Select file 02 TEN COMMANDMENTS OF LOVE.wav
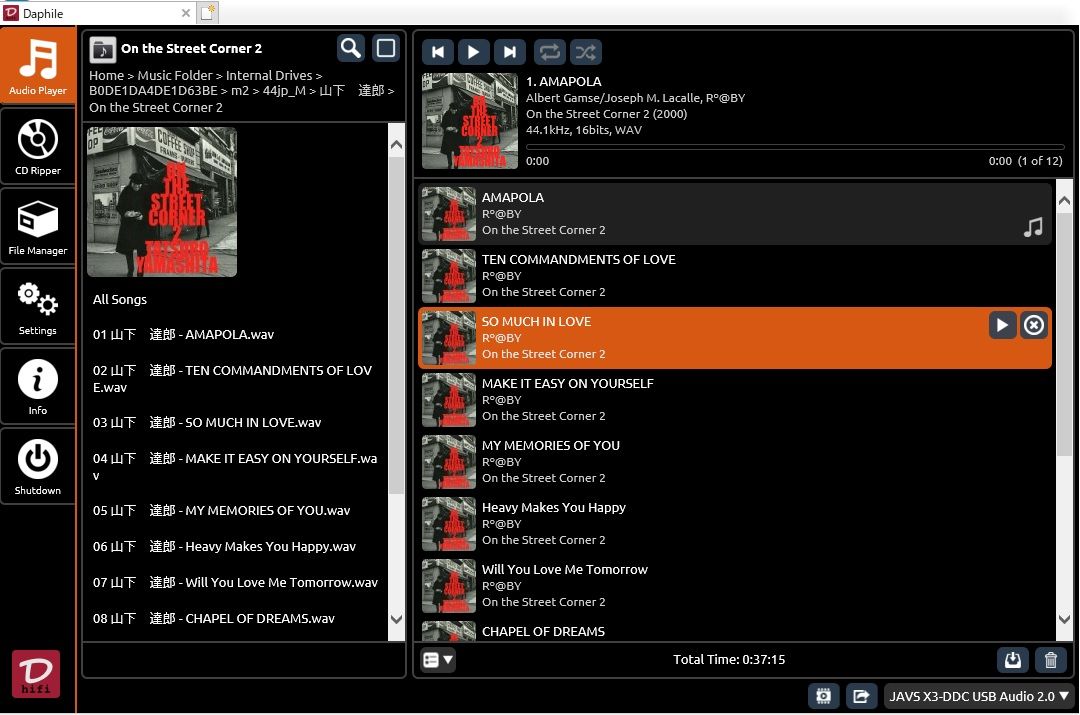The width and height of the screenshot is (1080, 715). point(233,379)
